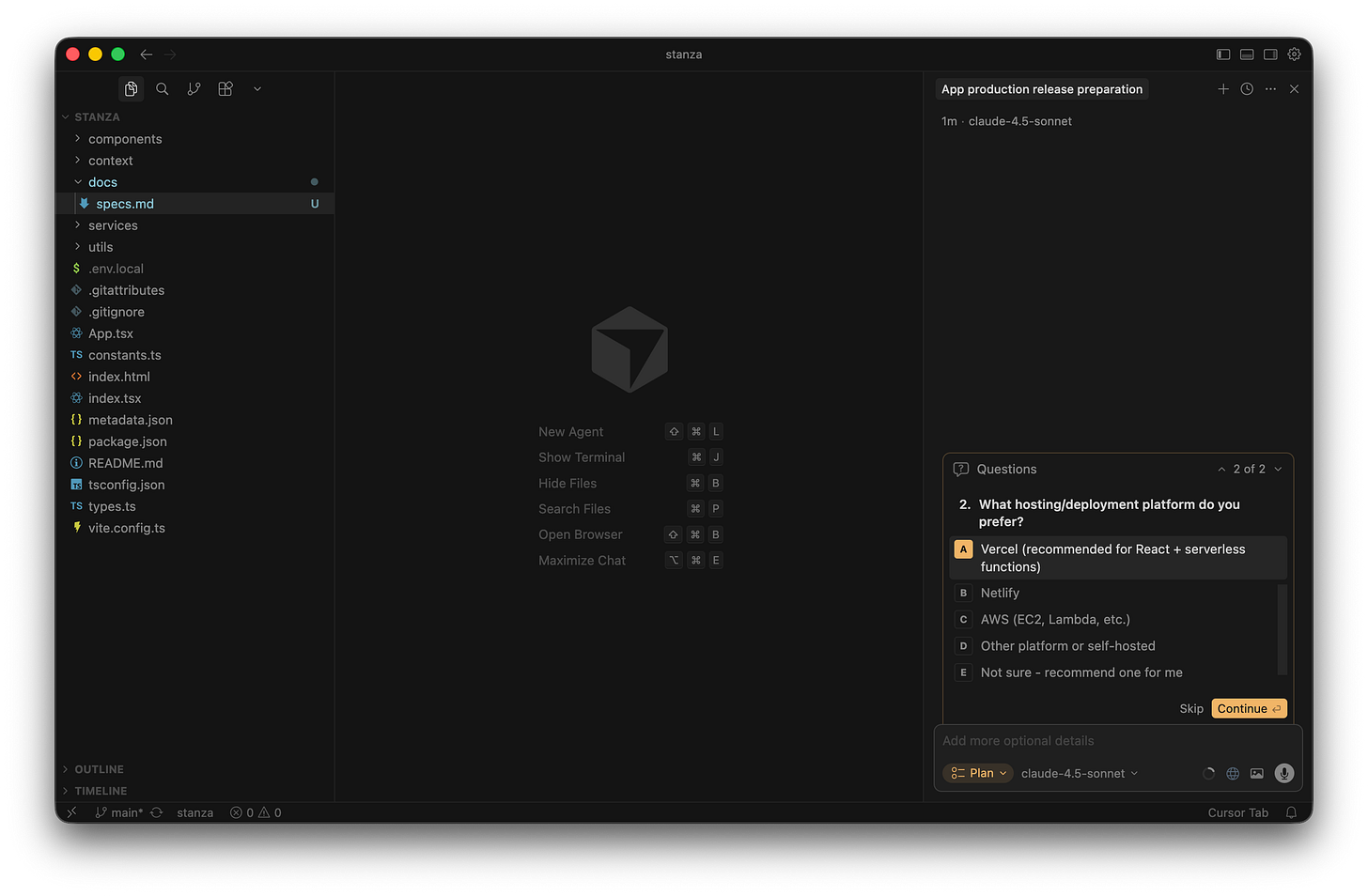This screenshot has width=1368, height=896.
Task: Open the Extensions icon in the sidebar
Action: click(x=225, y=88)
